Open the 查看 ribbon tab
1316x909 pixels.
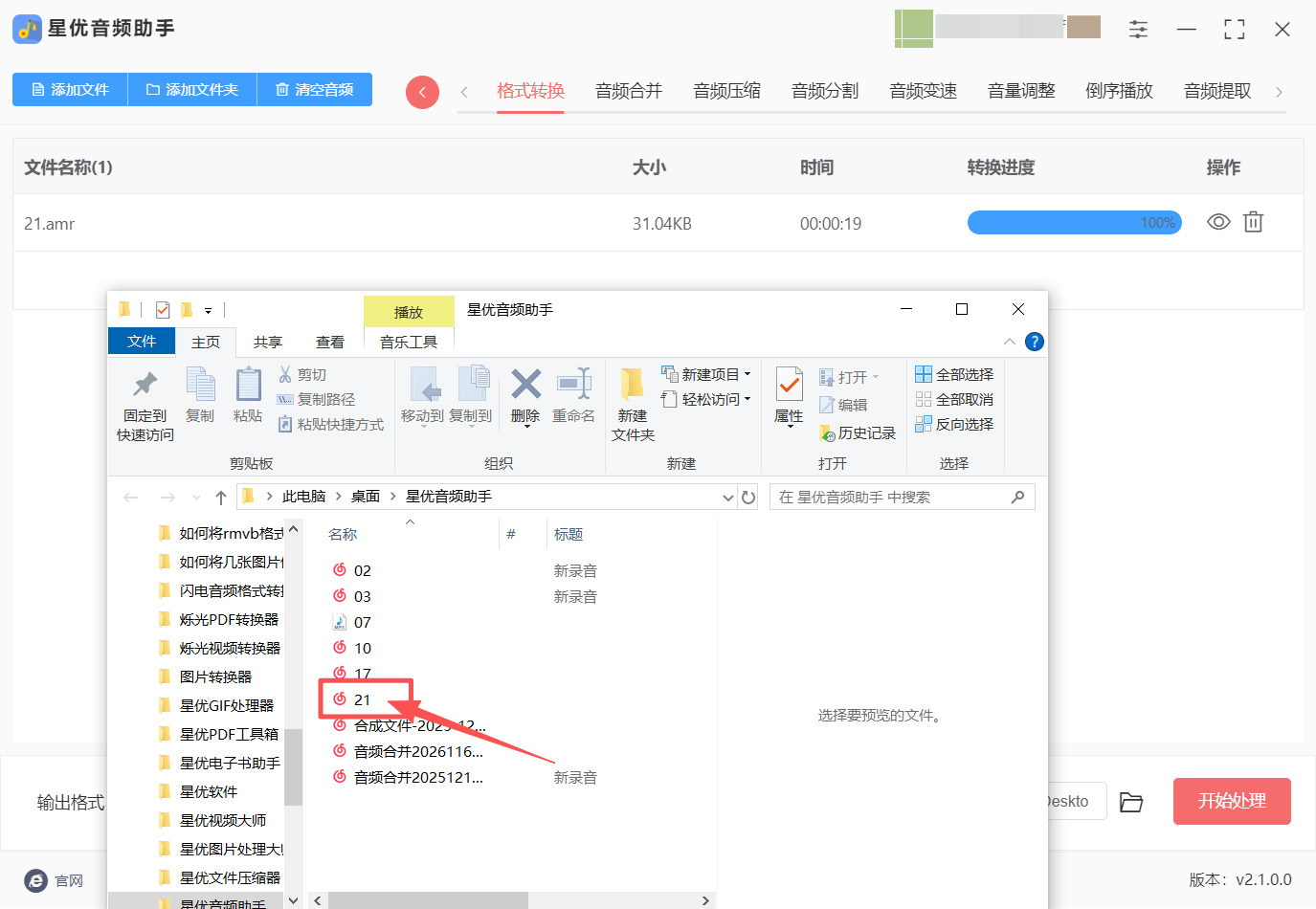330,342
